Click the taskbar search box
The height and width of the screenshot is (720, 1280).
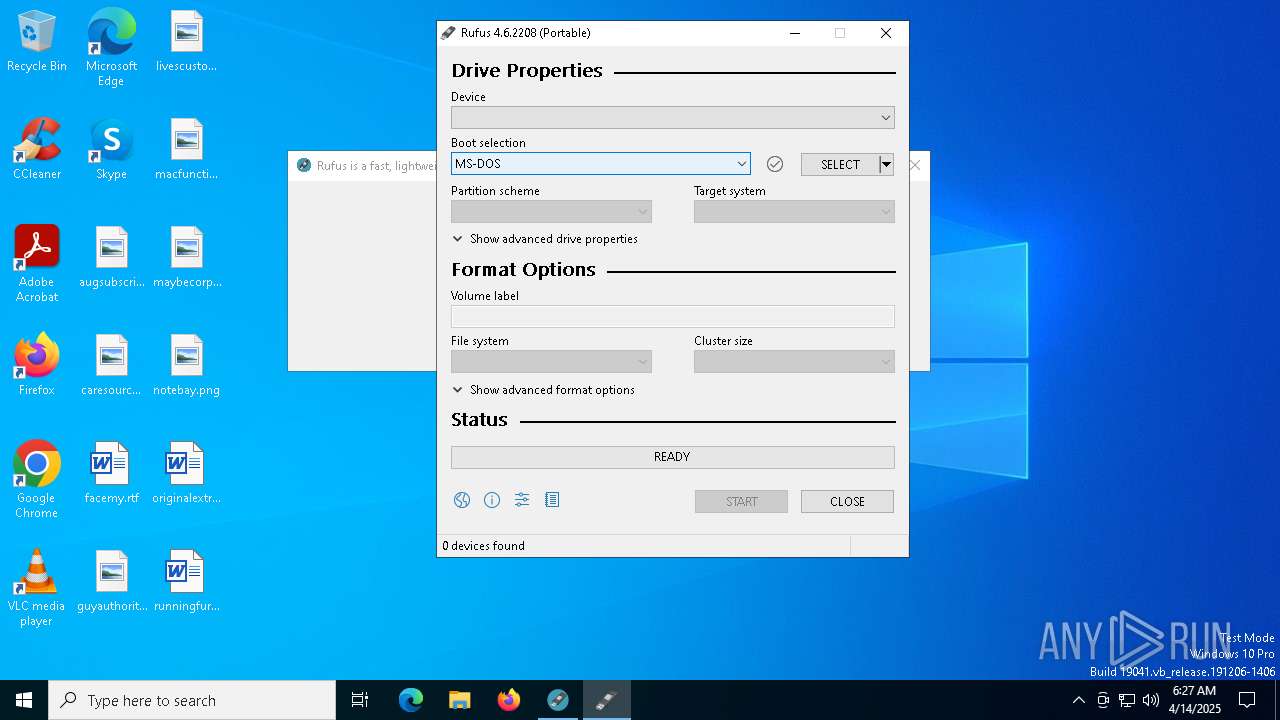[192, 700]
